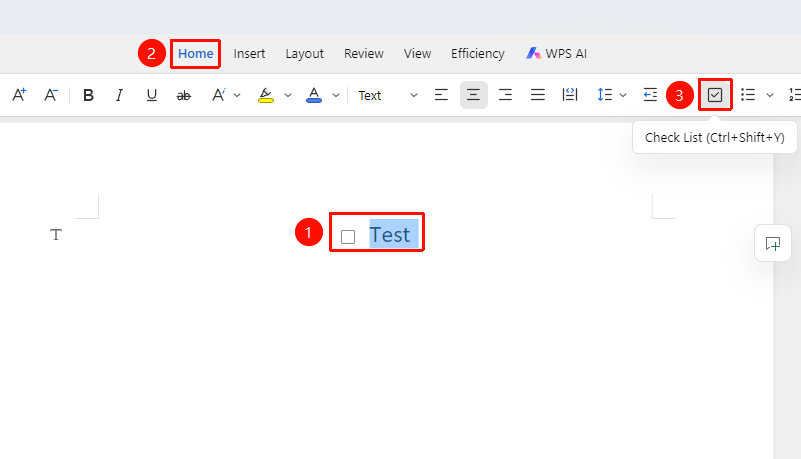Expand the line spacing options arrow
Screen dimensions: 801x459
point(623,95)
